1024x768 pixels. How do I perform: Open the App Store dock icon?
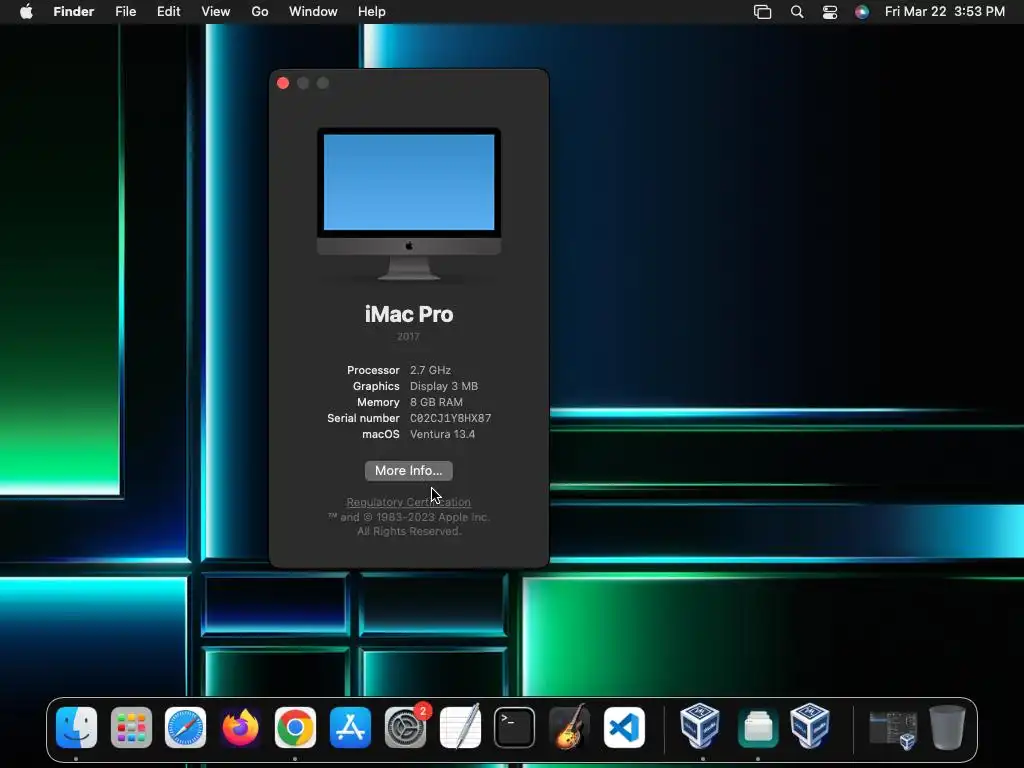click(x=350, y=727)
